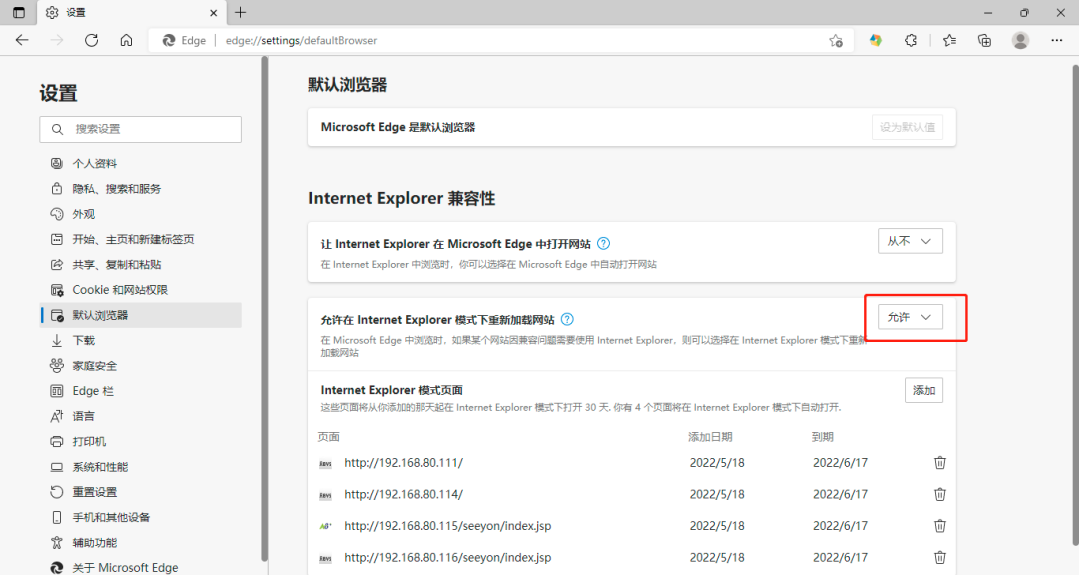Open 打印机 settings
This screenshot has height=575, width=1079.
(141, 442)
